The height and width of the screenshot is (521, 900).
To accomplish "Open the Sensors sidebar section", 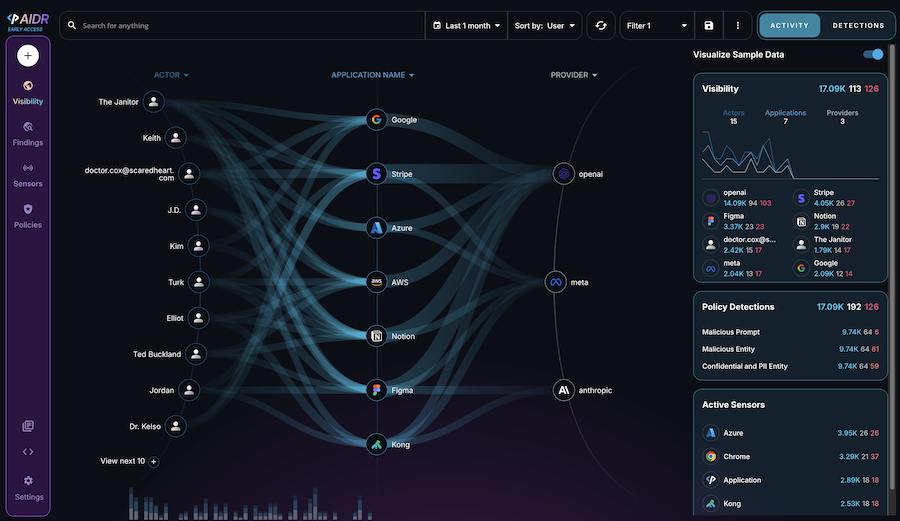I will tap(28, 176).
